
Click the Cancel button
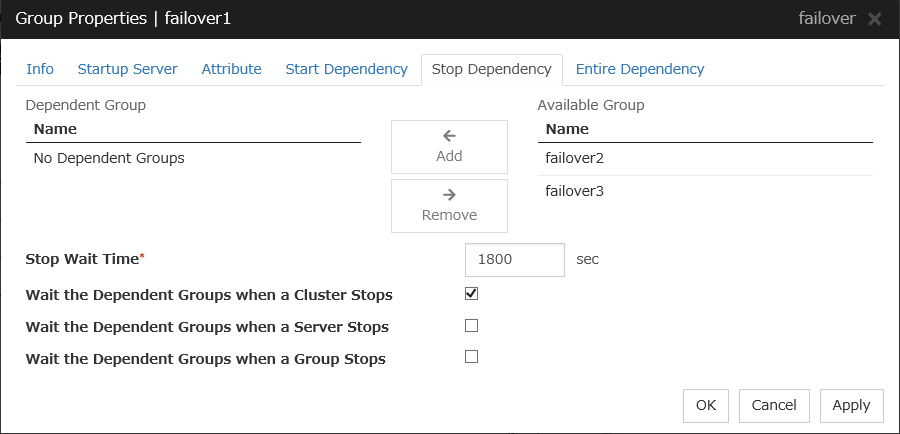tap(774, 405)
